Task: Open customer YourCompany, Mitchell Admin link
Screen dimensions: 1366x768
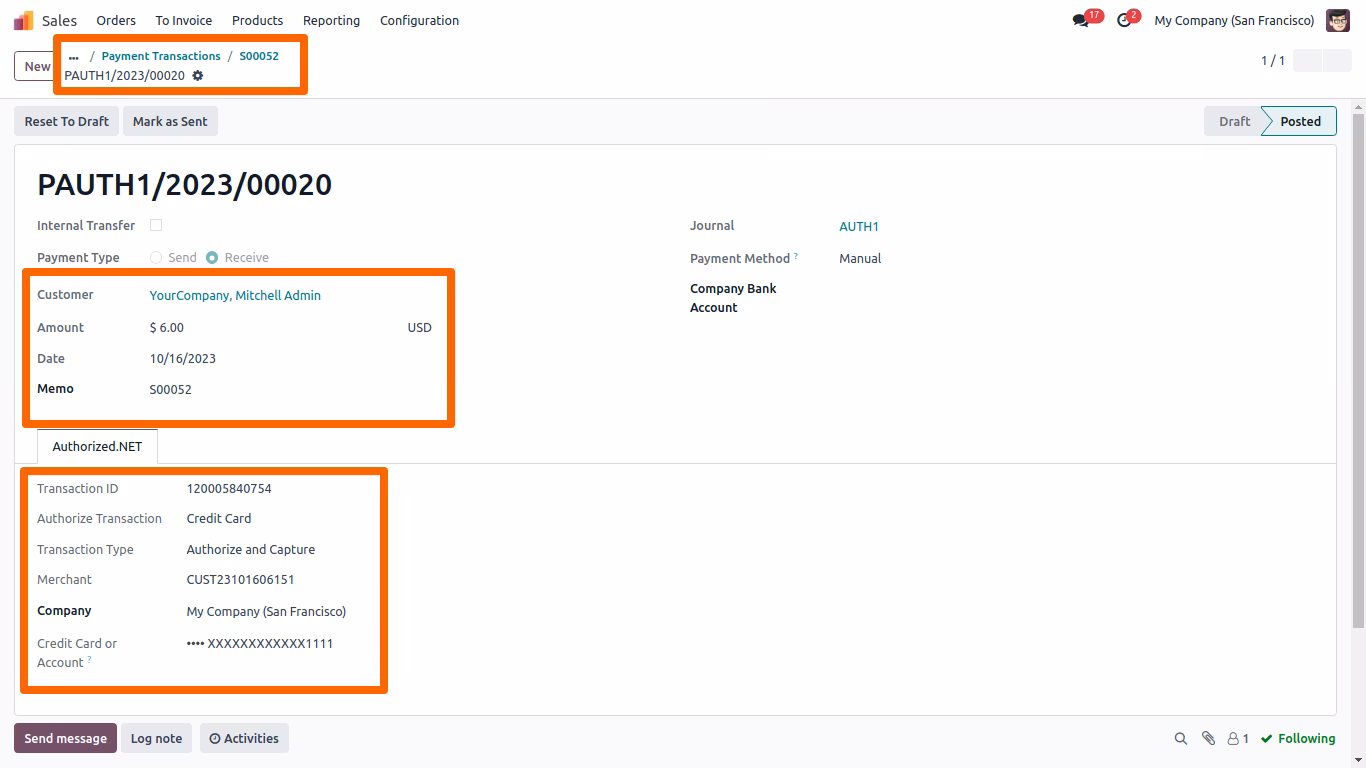Action: 235,296
